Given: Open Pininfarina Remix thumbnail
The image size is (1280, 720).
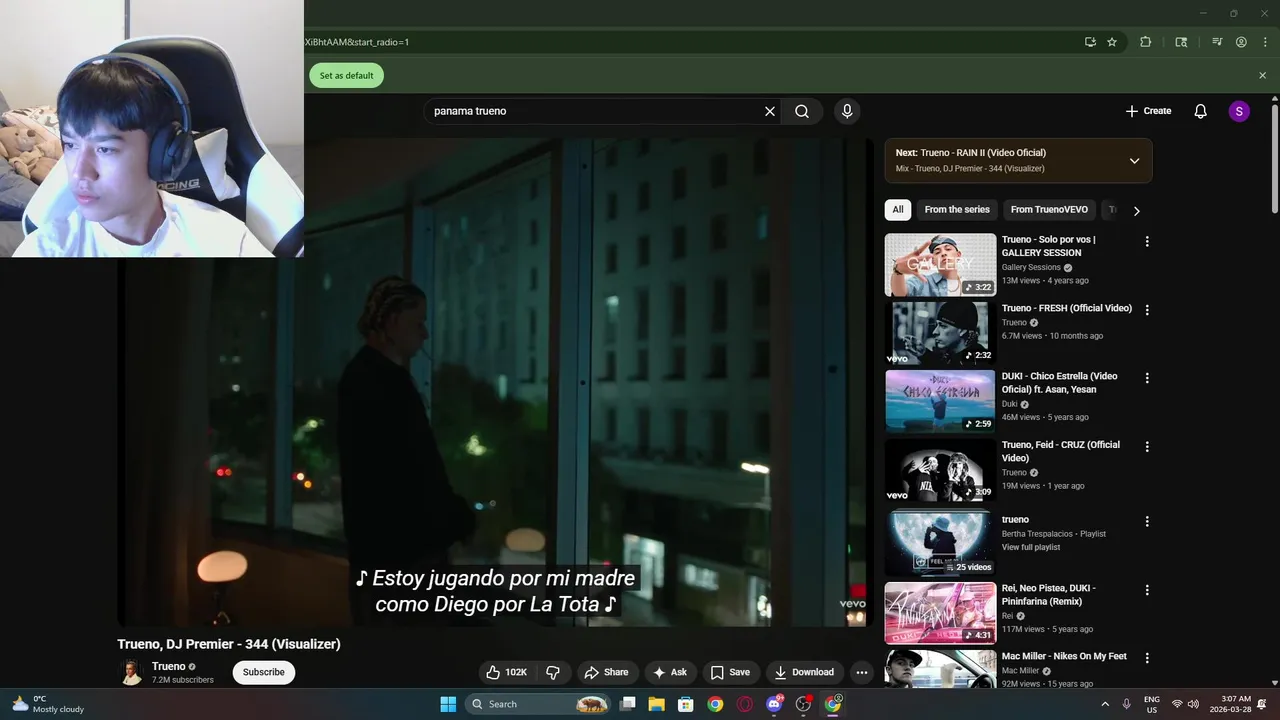Looking at the screenshot, I should point(940,613).
